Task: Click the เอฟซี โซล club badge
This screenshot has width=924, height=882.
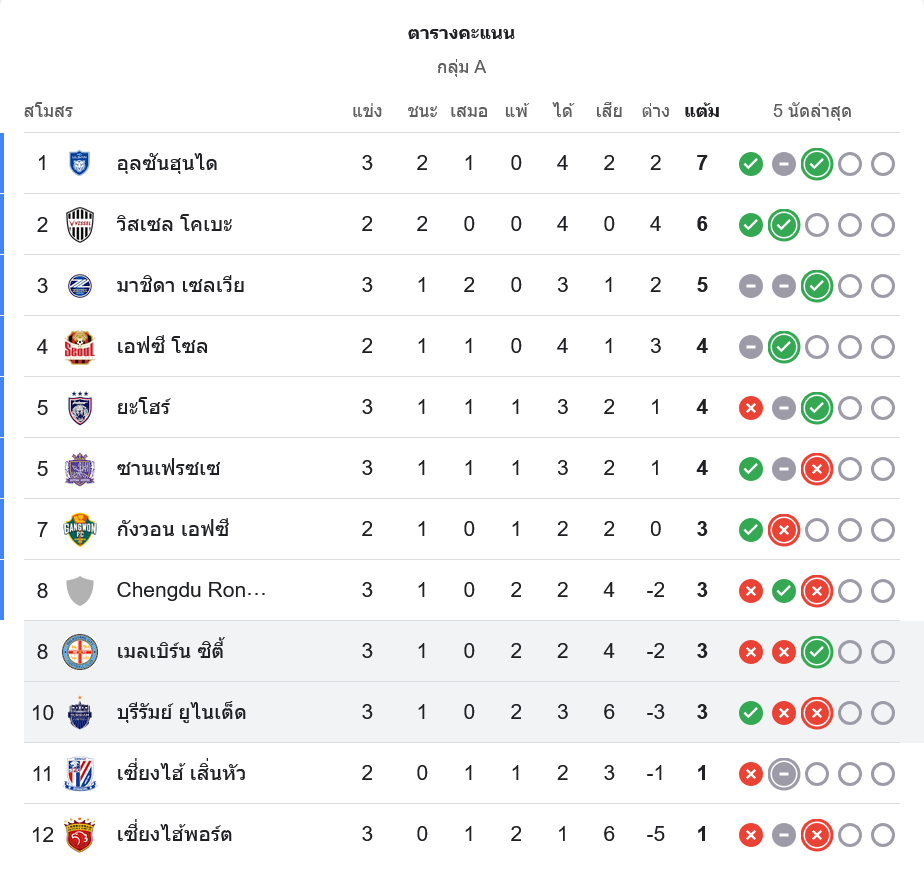Action: tap(80, 347)
